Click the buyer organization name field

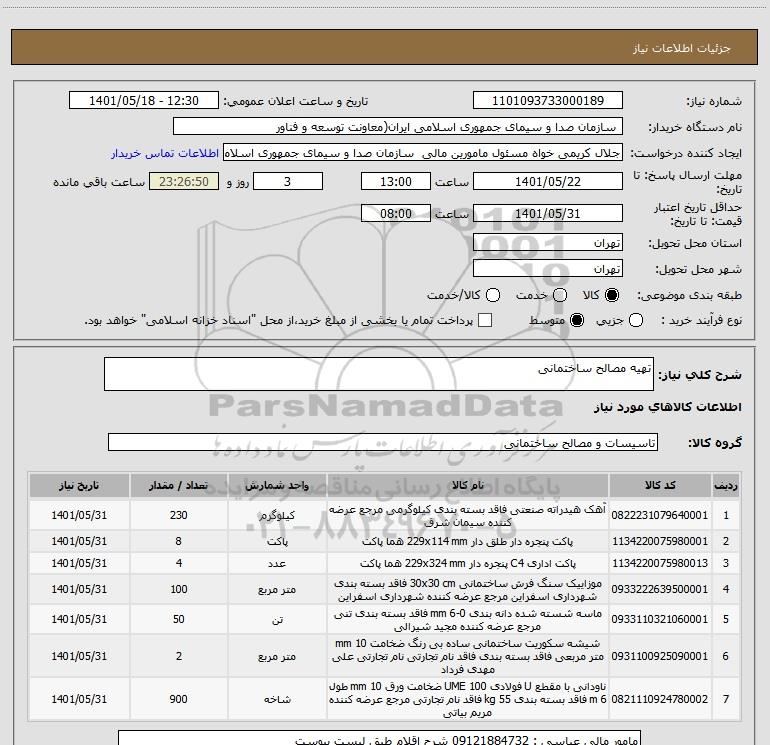click(398, 127)
